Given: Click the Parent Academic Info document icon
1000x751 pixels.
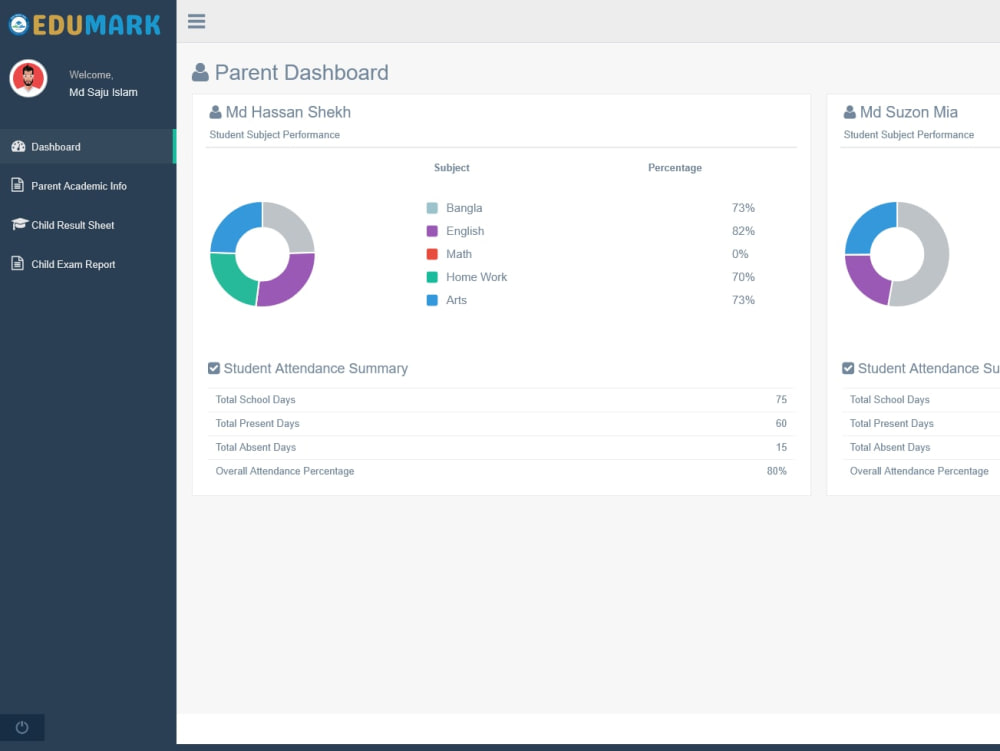Looking at the screenshot, I should point(18,185).
